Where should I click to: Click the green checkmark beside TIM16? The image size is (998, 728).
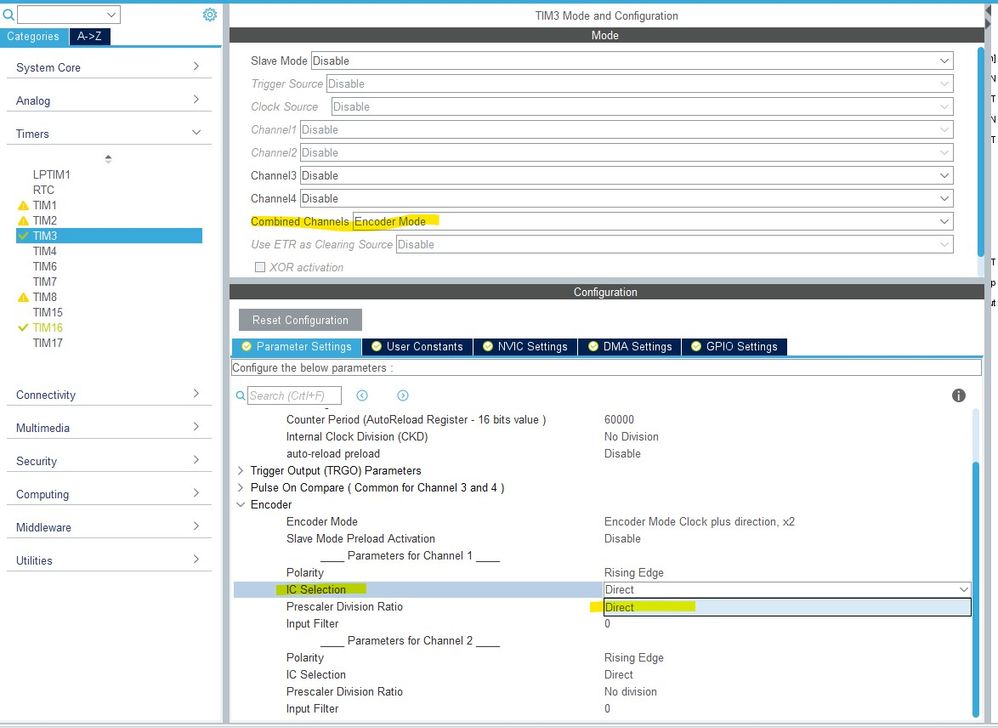coord(23,328)
